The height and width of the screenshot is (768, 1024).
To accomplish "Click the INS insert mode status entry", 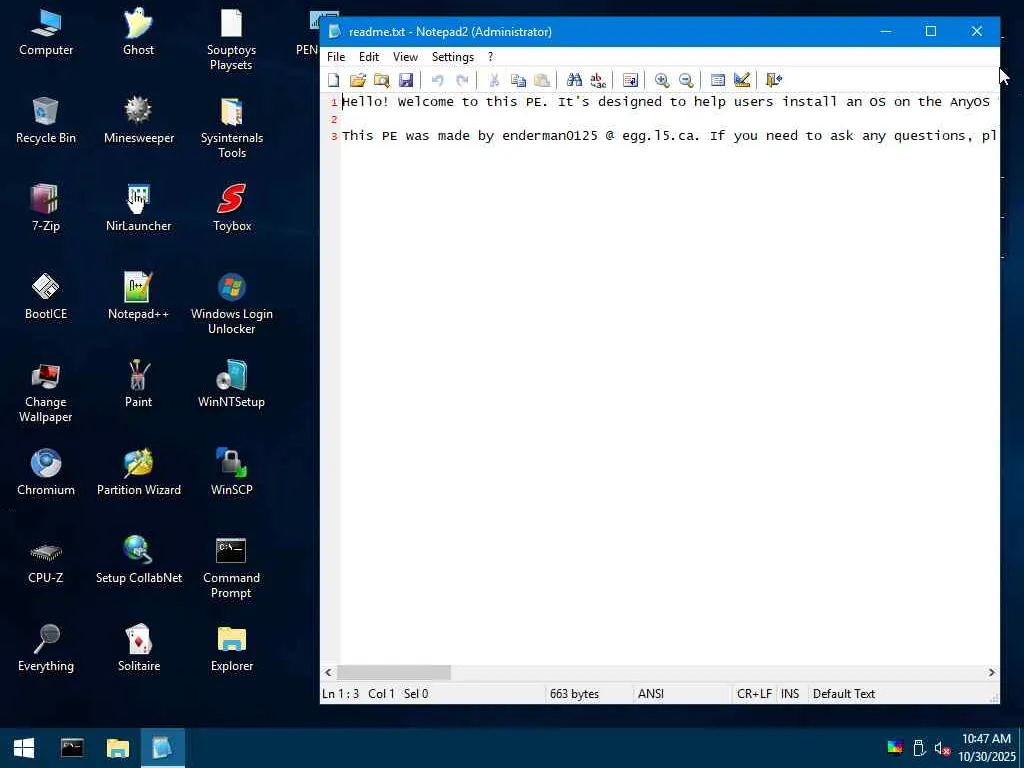I will 790,694.
